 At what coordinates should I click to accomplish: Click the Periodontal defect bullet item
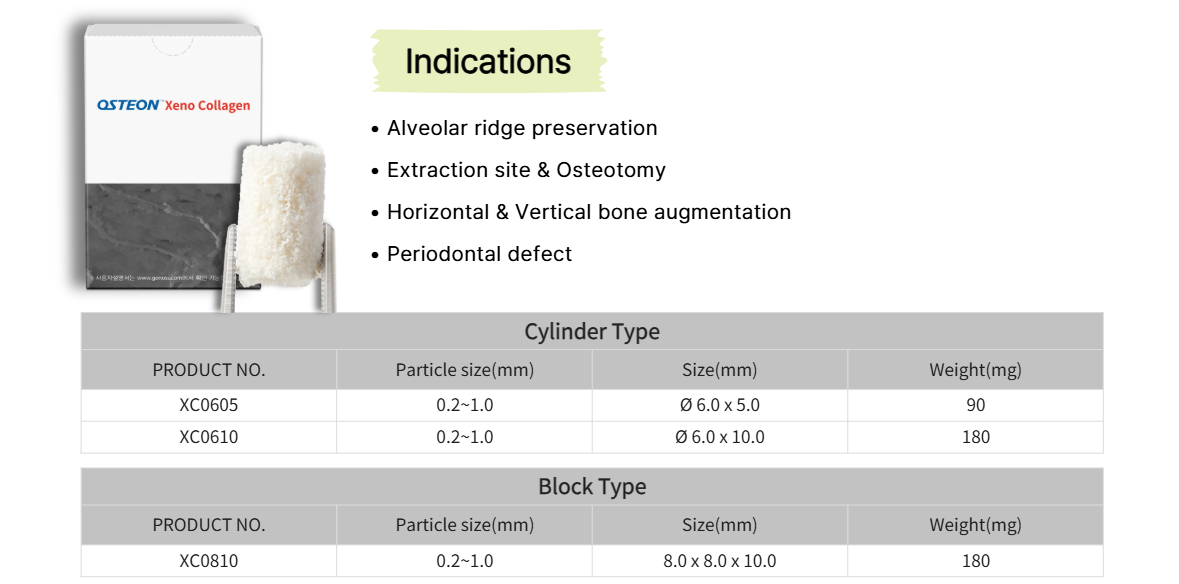click(x=479, y=254)
